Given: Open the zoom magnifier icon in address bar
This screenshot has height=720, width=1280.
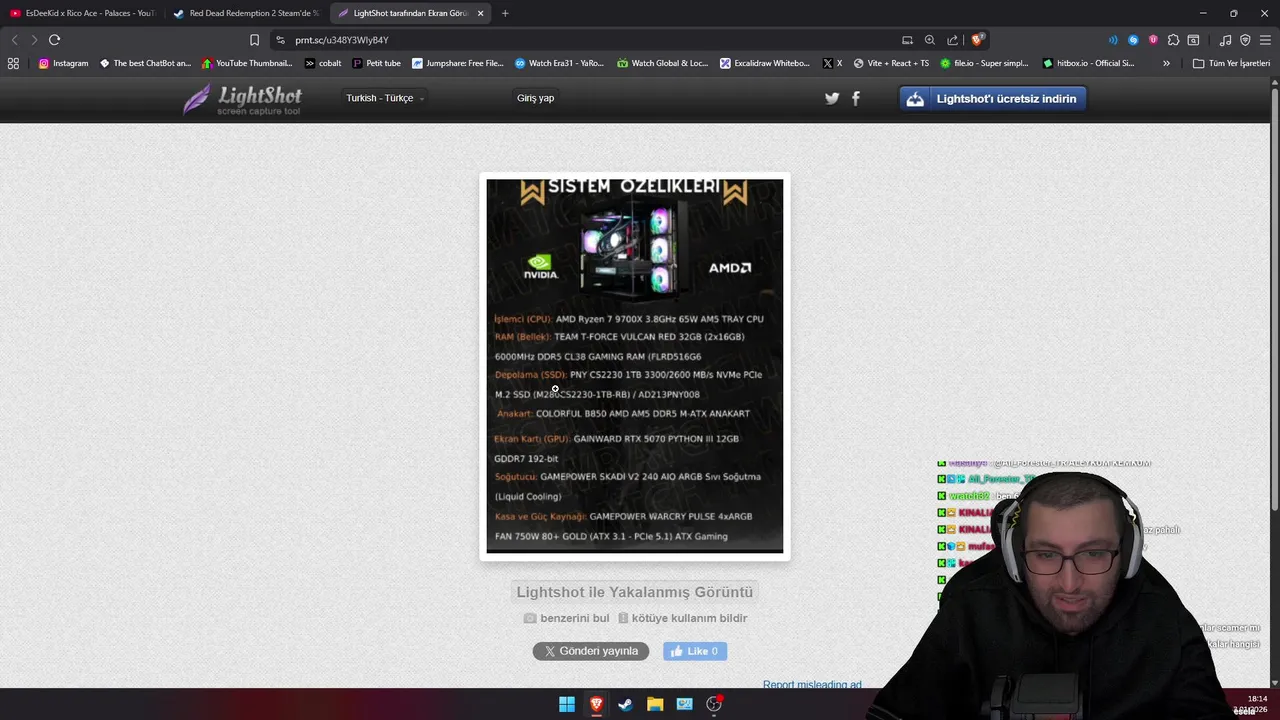Looking at the screenshot, I should click(930, 40).
